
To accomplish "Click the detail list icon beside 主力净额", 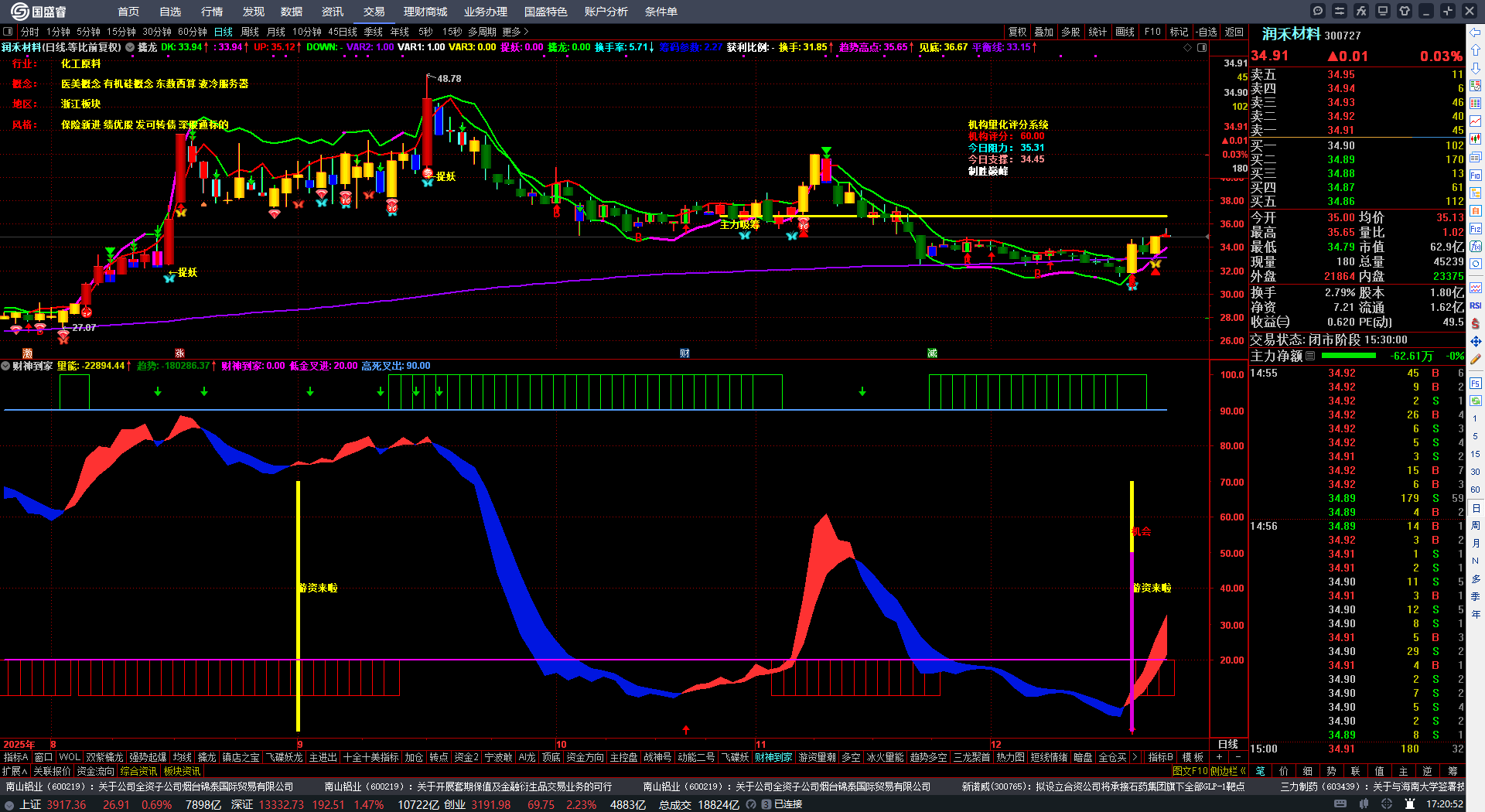I will pyautogui.click(x=1310, y=356).
